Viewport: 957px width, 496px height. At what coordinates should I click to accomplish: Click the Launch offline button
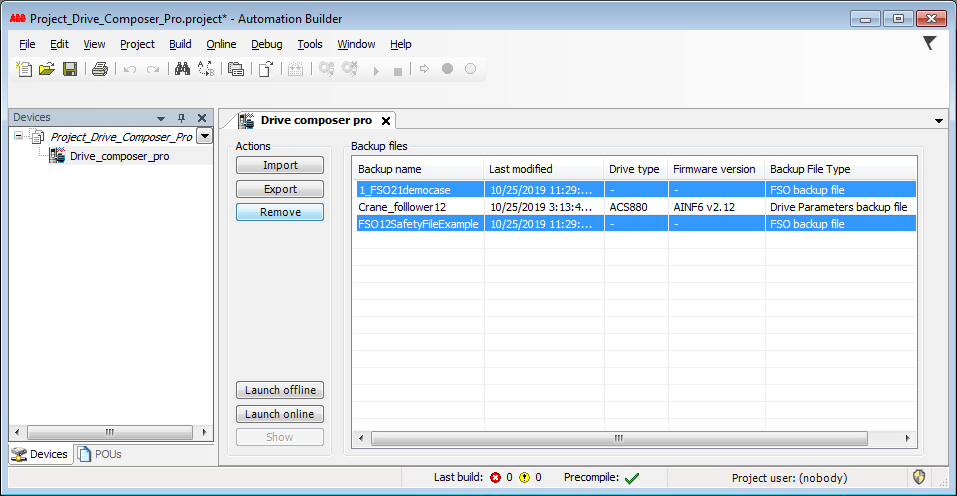pos(280,390)
